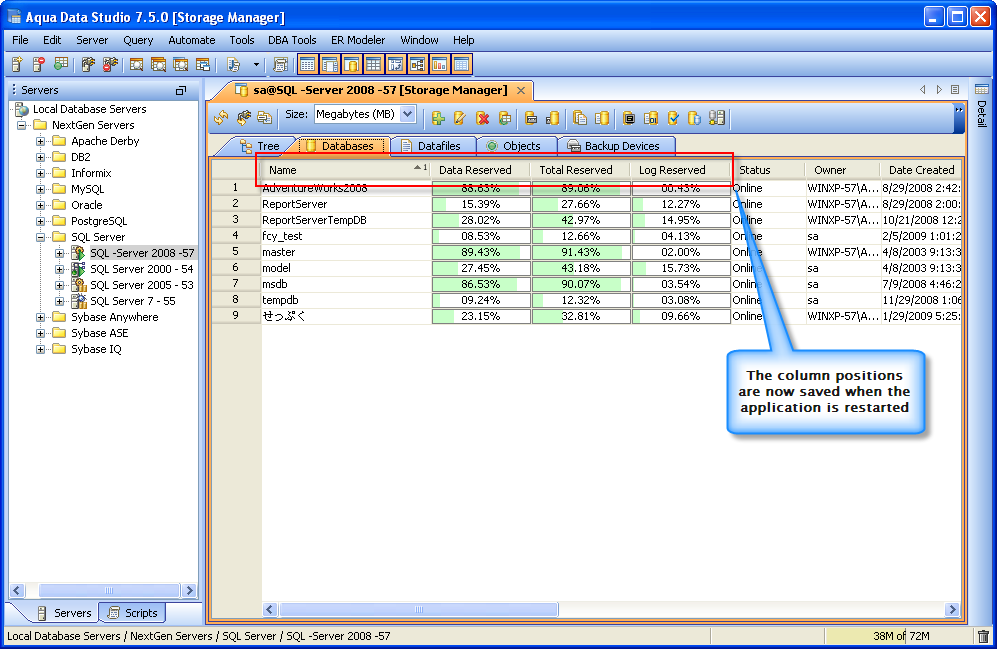The image size is (997, 649).
Task: Expand the SQL Server 7 - 55 node
Action: [x=60, y=301]
